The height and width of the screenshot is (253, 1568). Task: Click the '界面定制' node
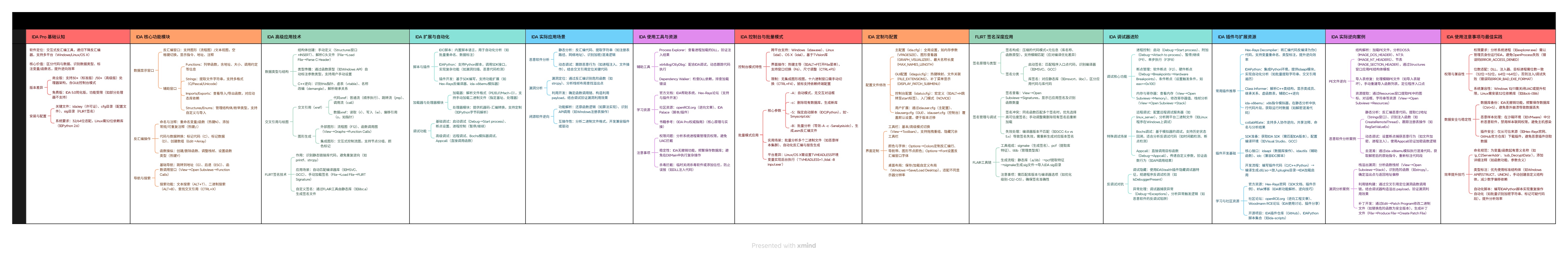click(872, 151)
